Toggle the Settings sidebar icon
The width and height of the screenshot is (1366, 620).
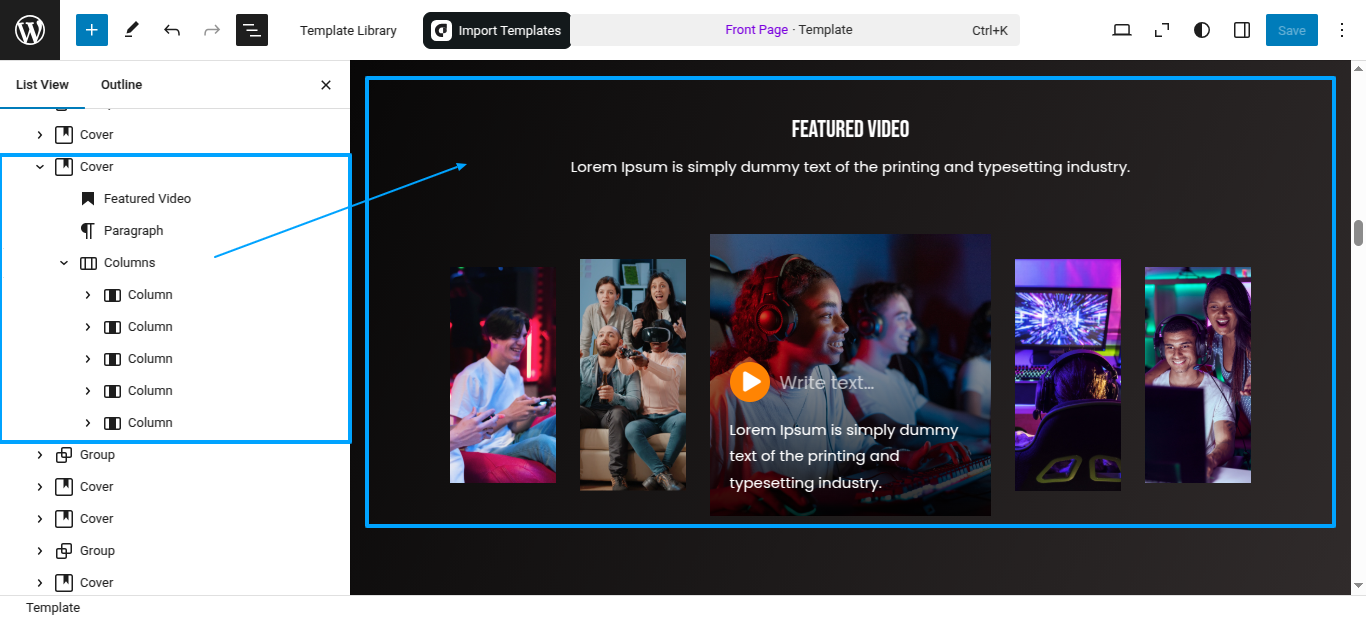1242,30
